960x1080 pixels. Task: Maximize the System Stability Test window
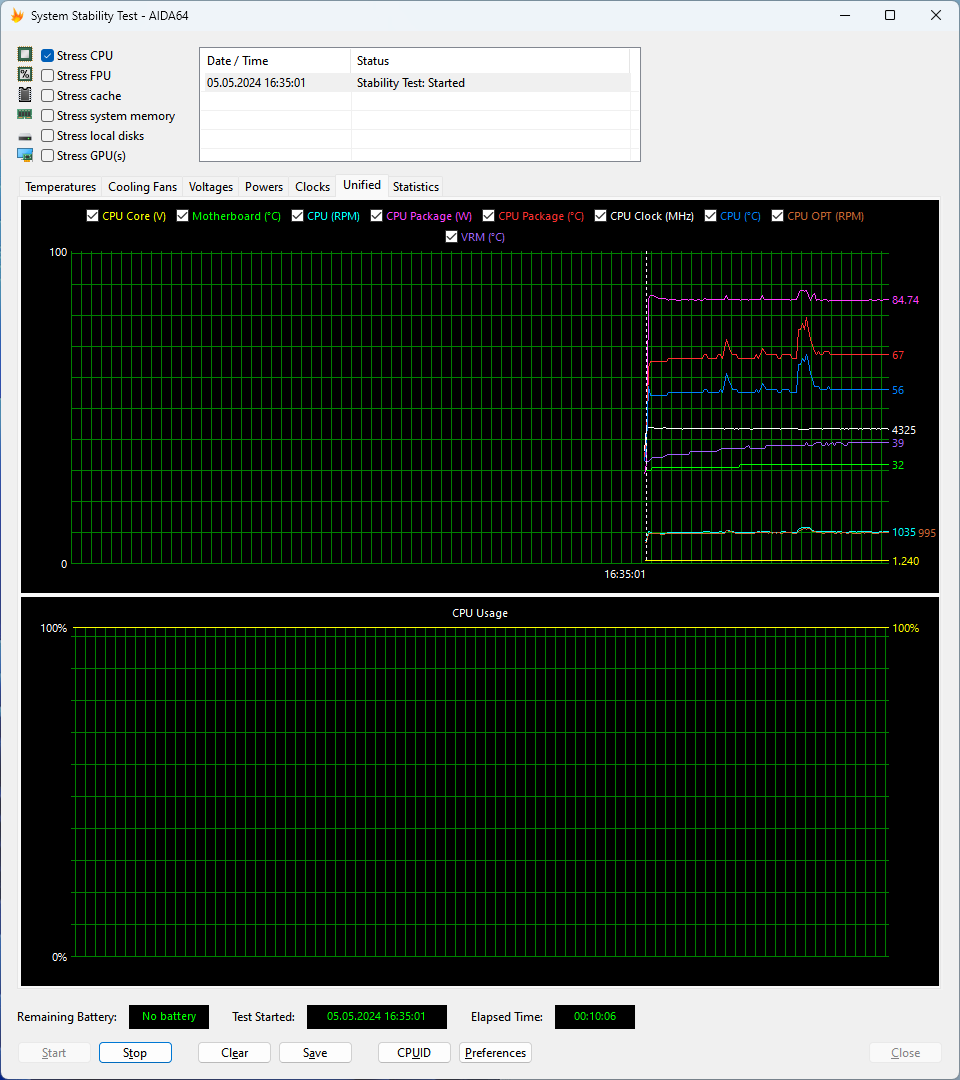pyautogui.click(x=890, y=15)
